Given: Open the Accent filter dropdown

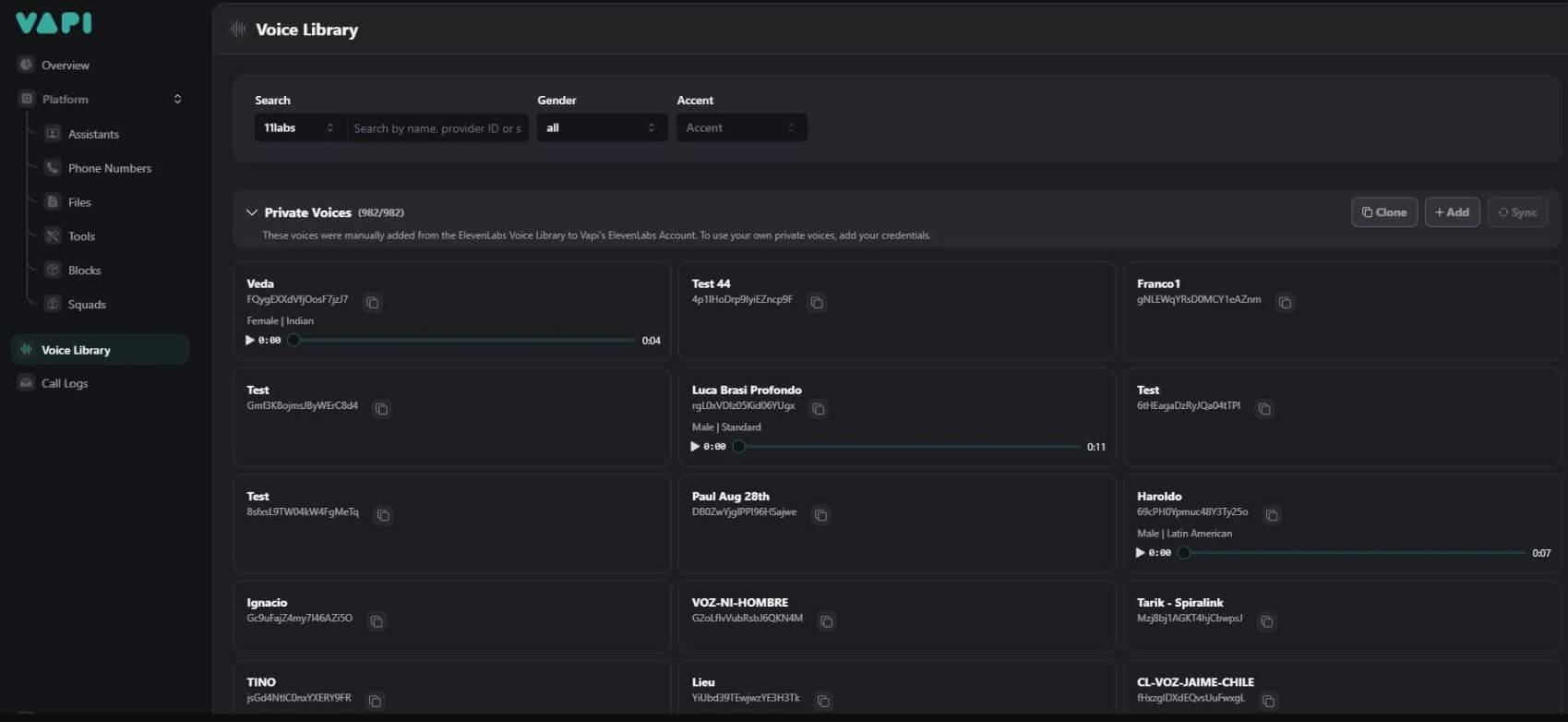Looking at the screenshot, I should pyautogui.click(x=742, y=127).
